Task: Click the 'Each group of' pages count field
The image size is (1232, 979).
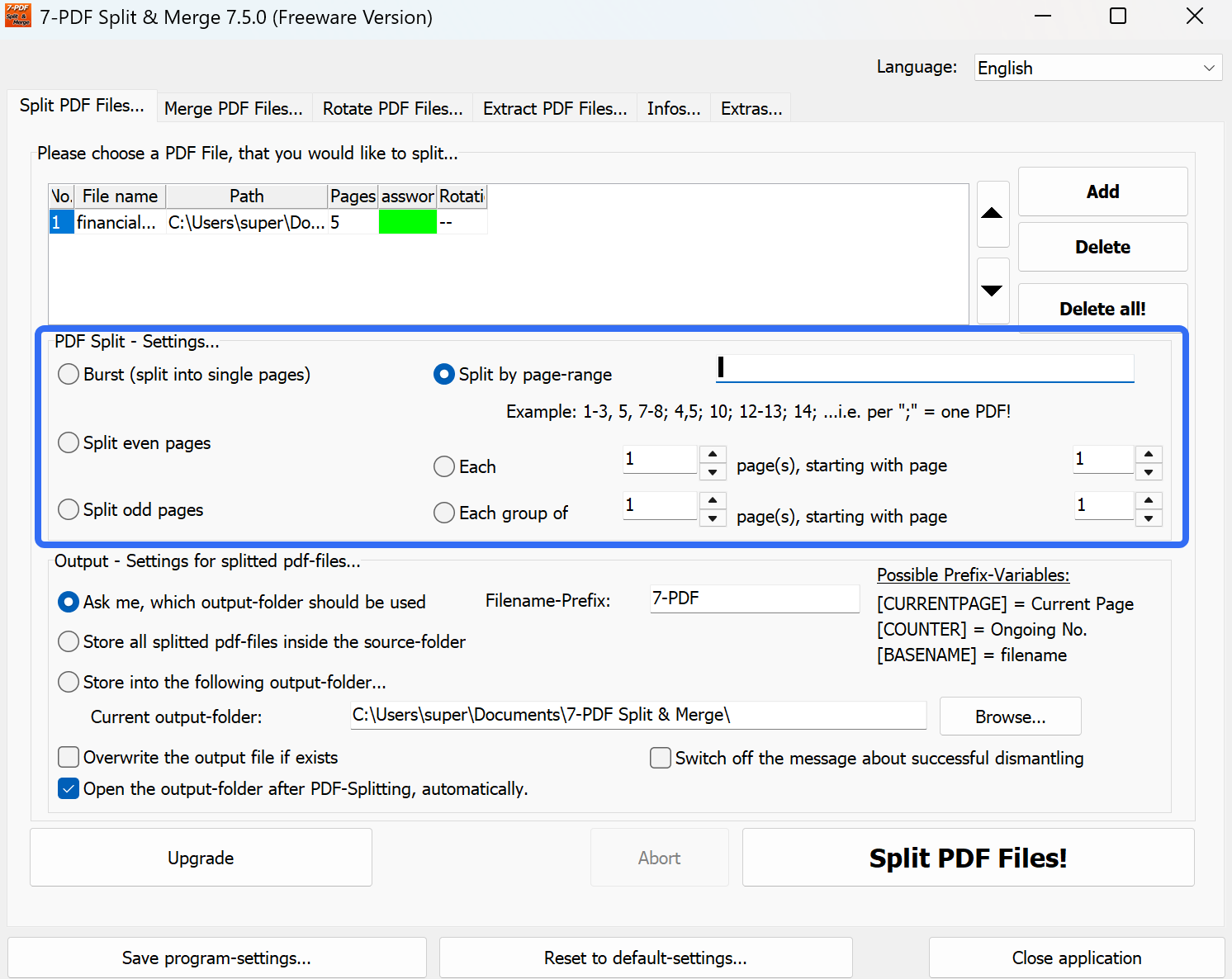Action: pyautogui.click(x=661, y=505)
